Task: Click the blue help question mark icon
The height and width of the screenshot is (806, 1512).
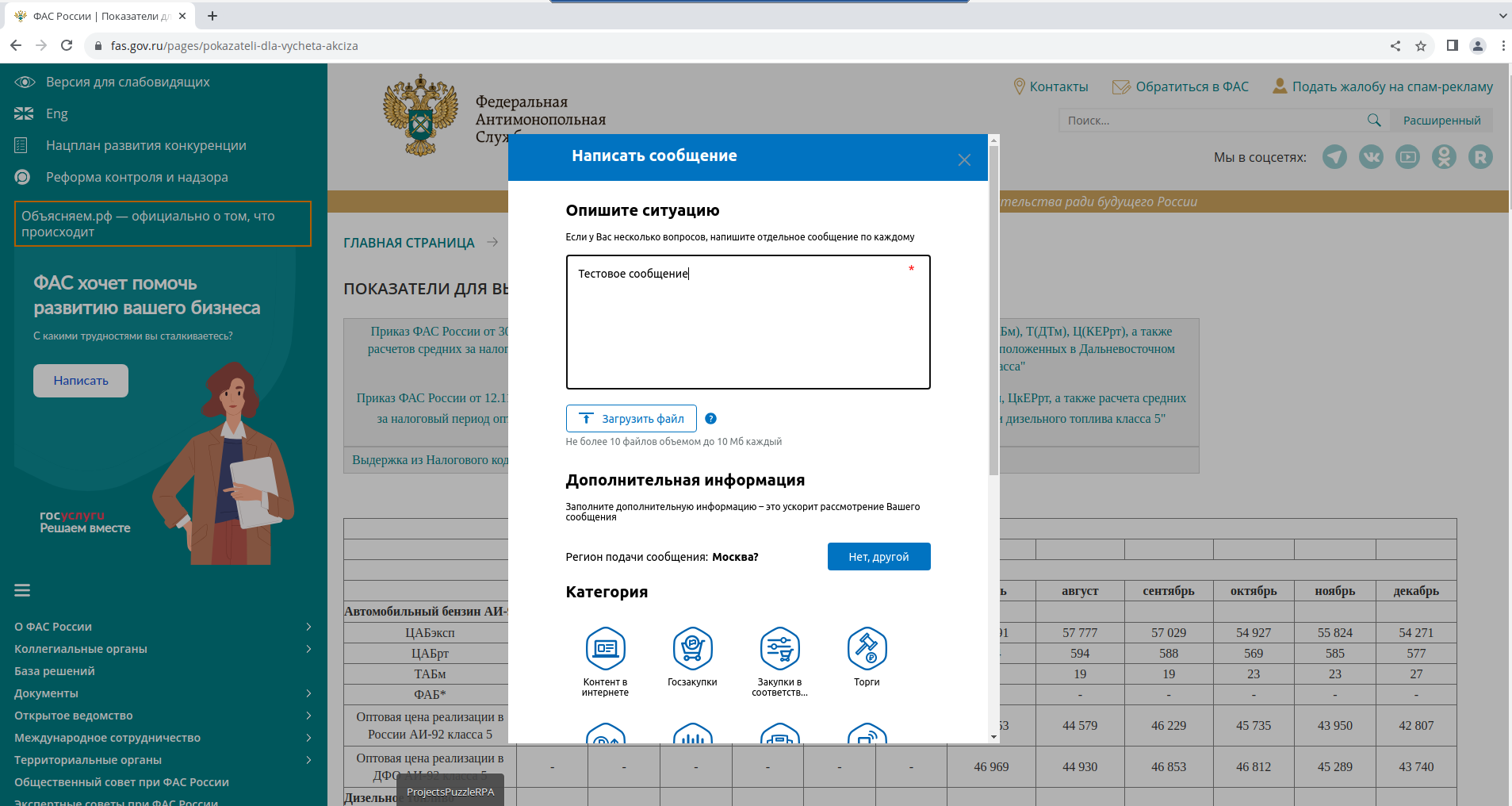Action: tap(710, 419)
